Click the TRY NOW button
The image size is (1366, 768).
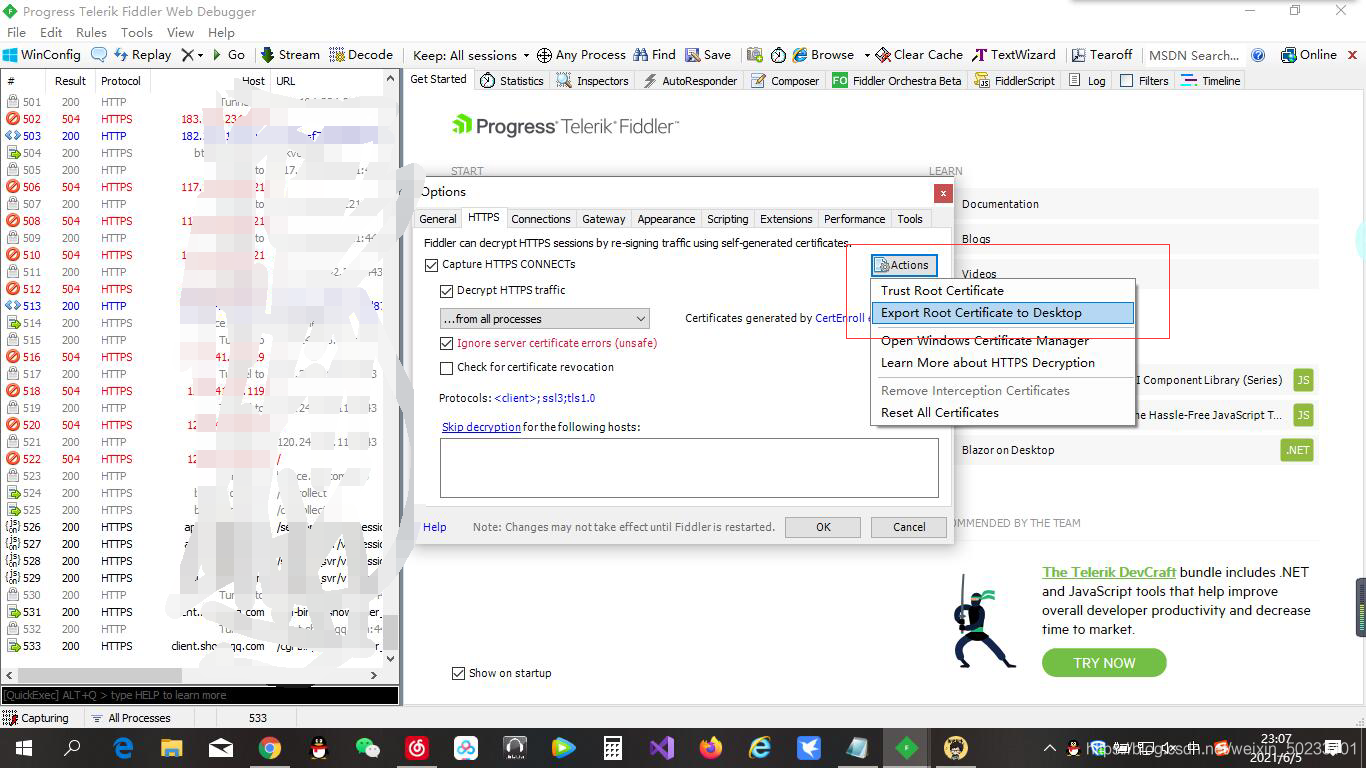coord(1104,663)
